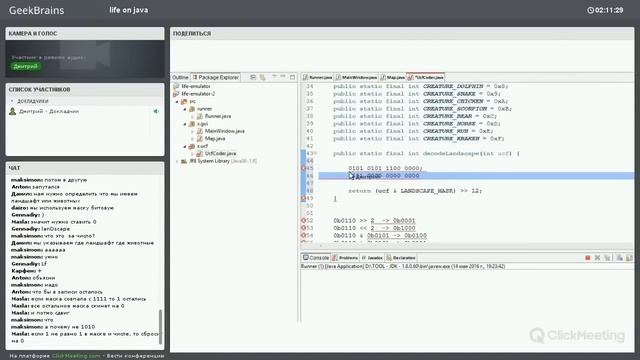
Task: Collapse the x.gui package arrow
Action: point(185,124)
